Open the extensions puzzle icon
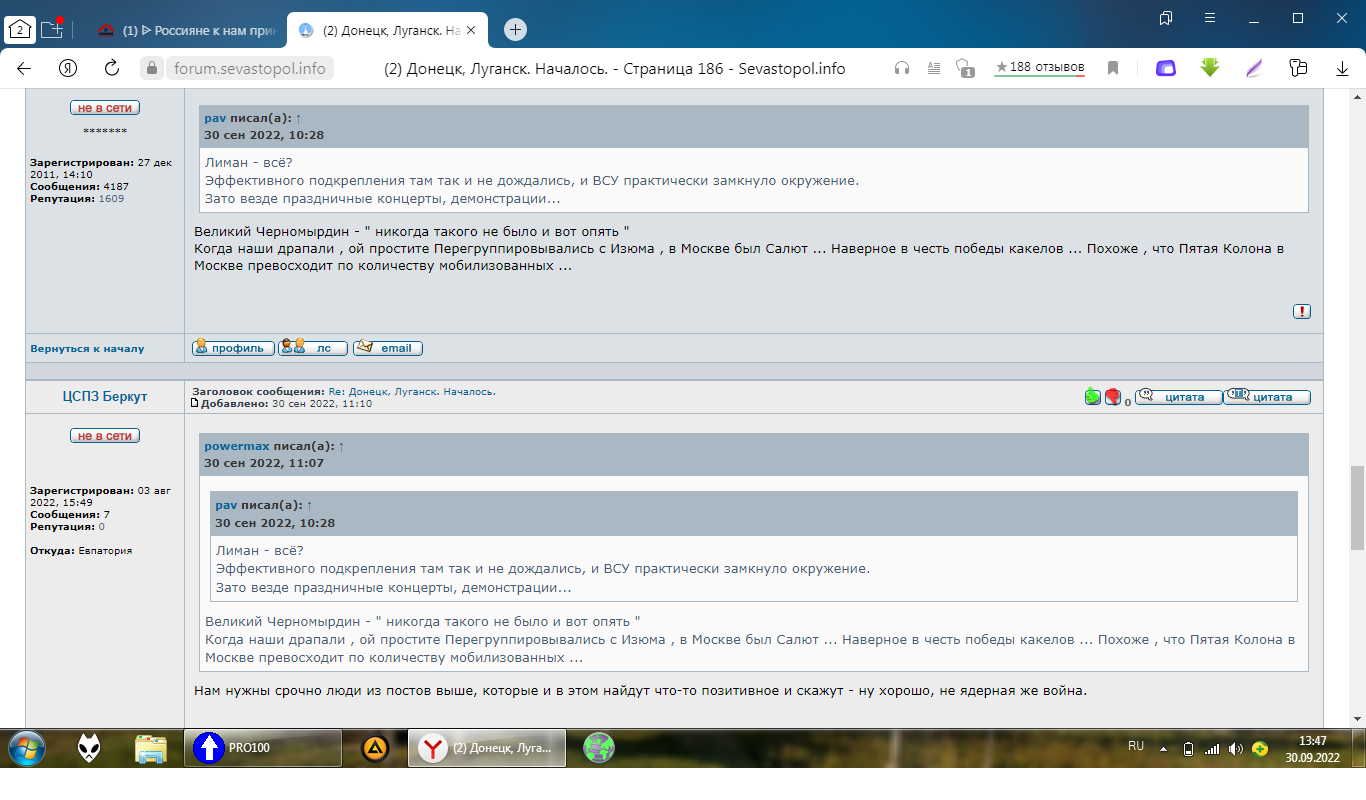 coord(1298,68)
